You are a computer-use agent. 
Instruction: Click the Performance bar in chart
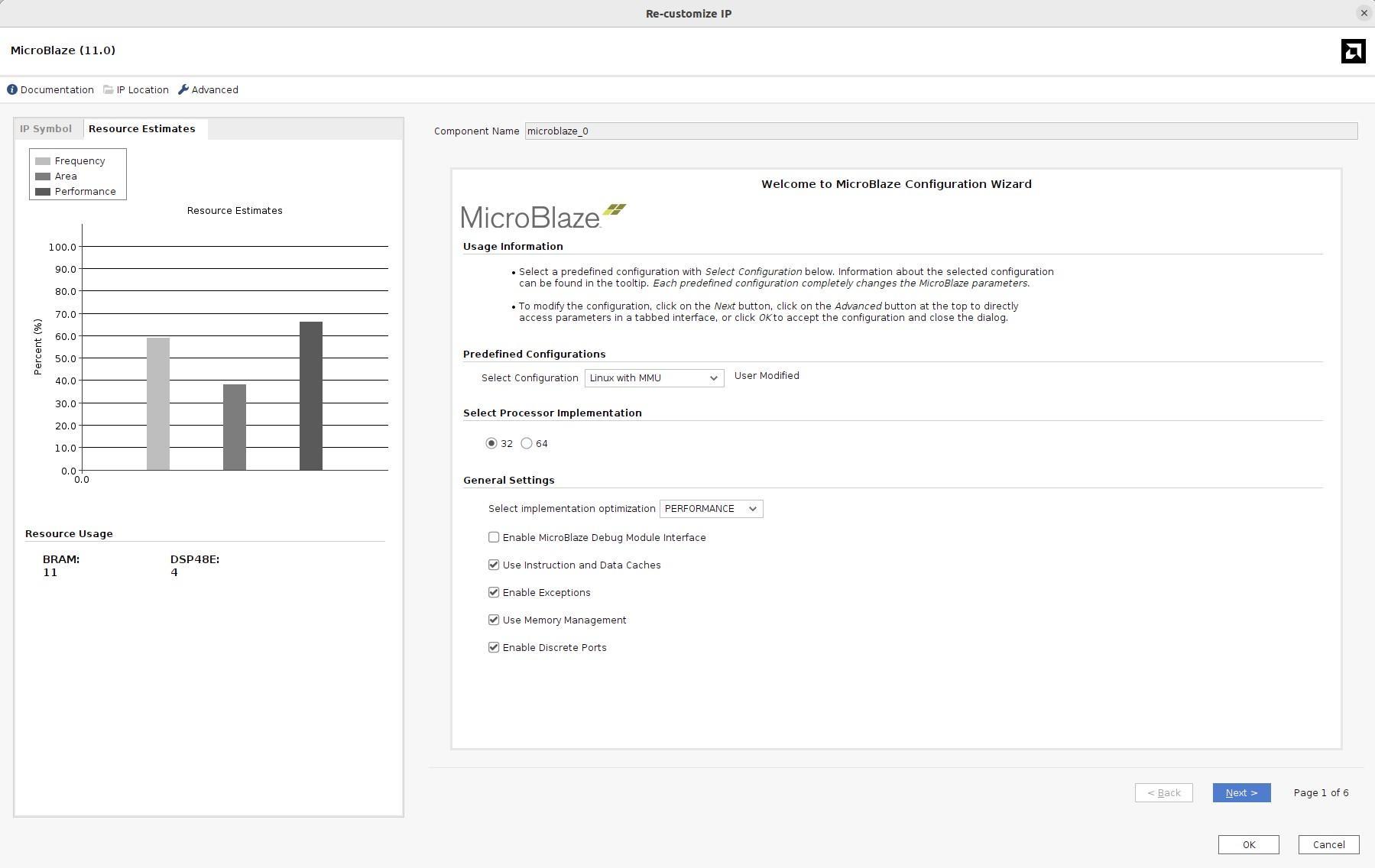311,396
